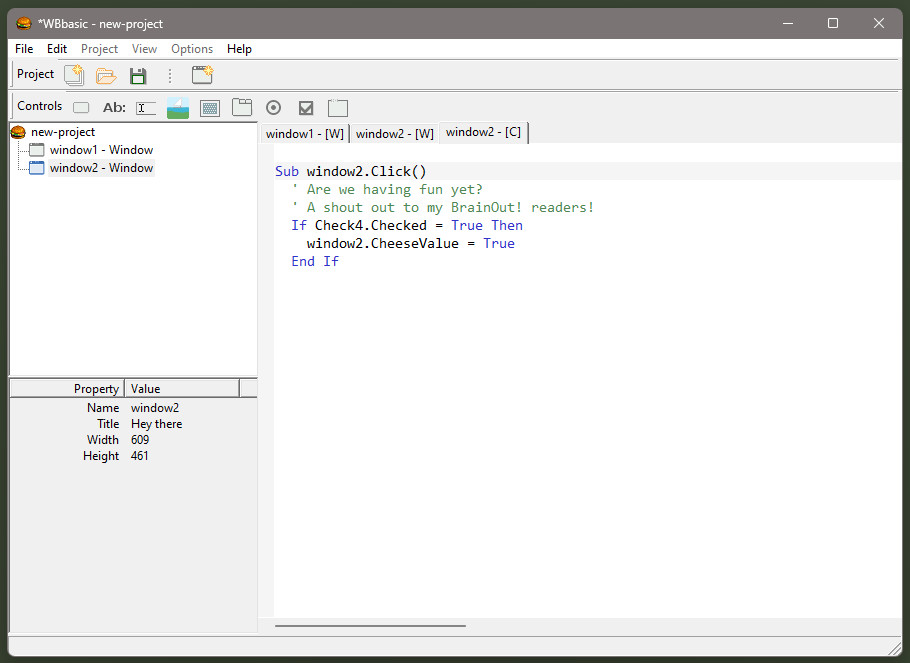Click the 'If Check4.Checked = True Then' line

407,225
